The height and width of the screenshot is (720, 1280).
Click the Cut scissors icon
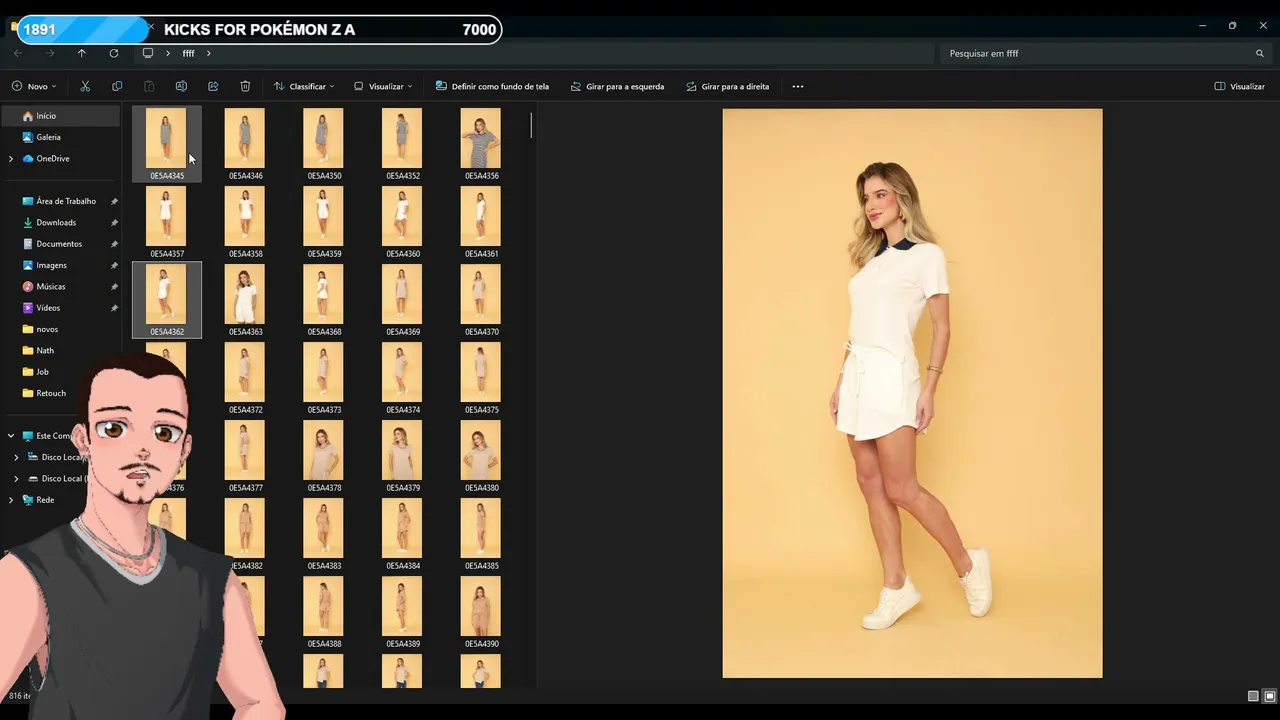coord(85,86)
